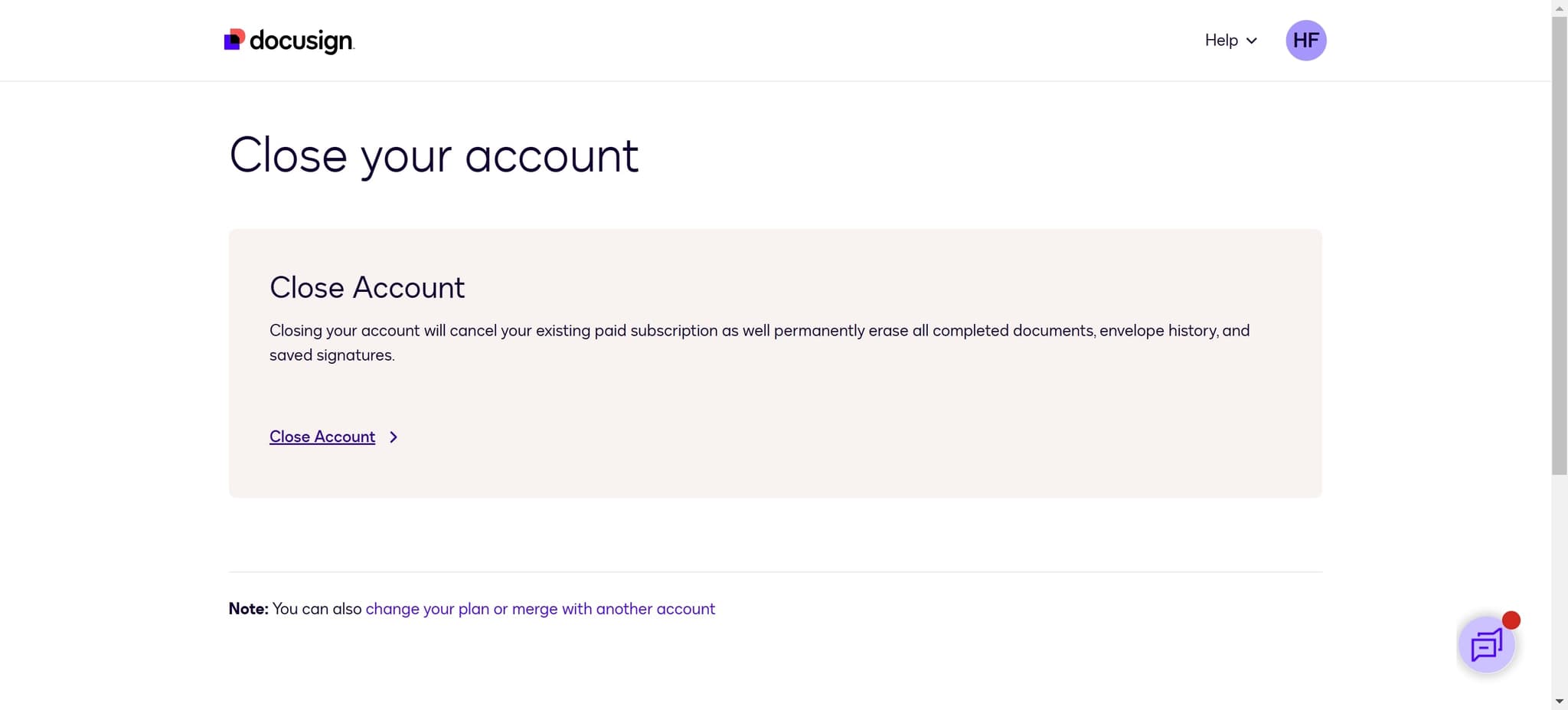This screenshot has height=710, width=1568.
Task: Click the scrollbar up arrow
Action: (1560, 8)
